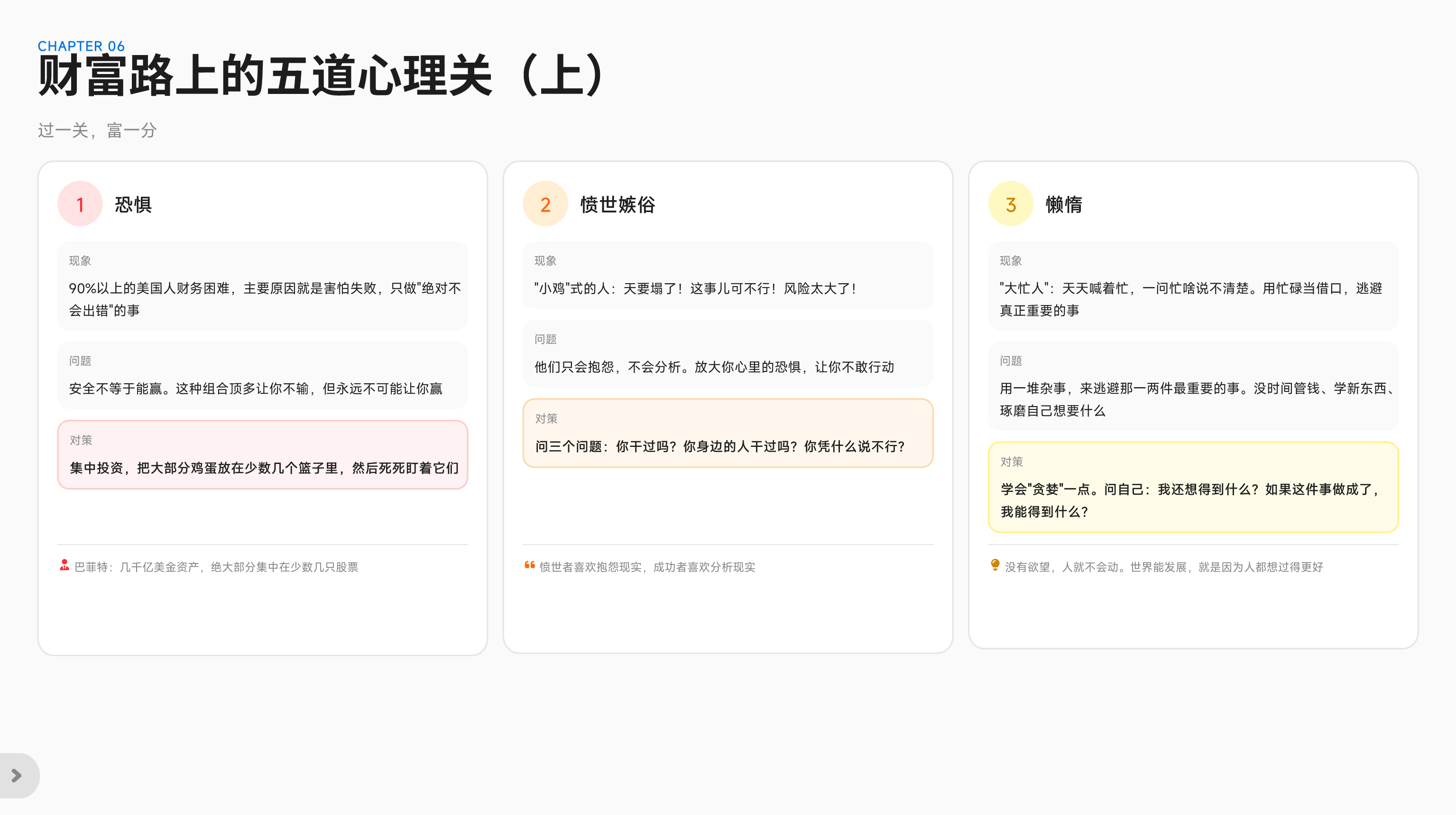Screen dimensions: 1456x815
Task: Click the subtitle 过一关，富一分
Action: click(x=97, y=130)
